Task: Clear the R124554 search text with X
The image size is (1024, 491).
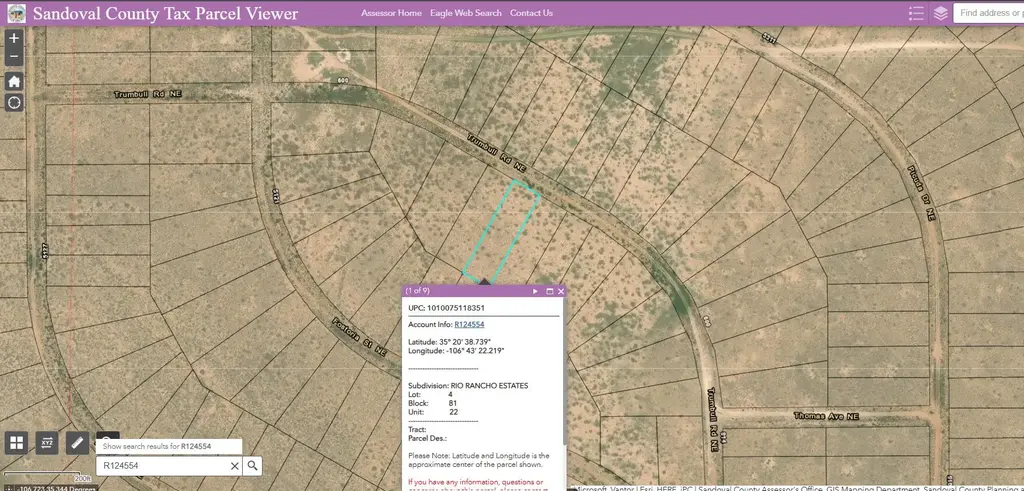Action: 234,466
